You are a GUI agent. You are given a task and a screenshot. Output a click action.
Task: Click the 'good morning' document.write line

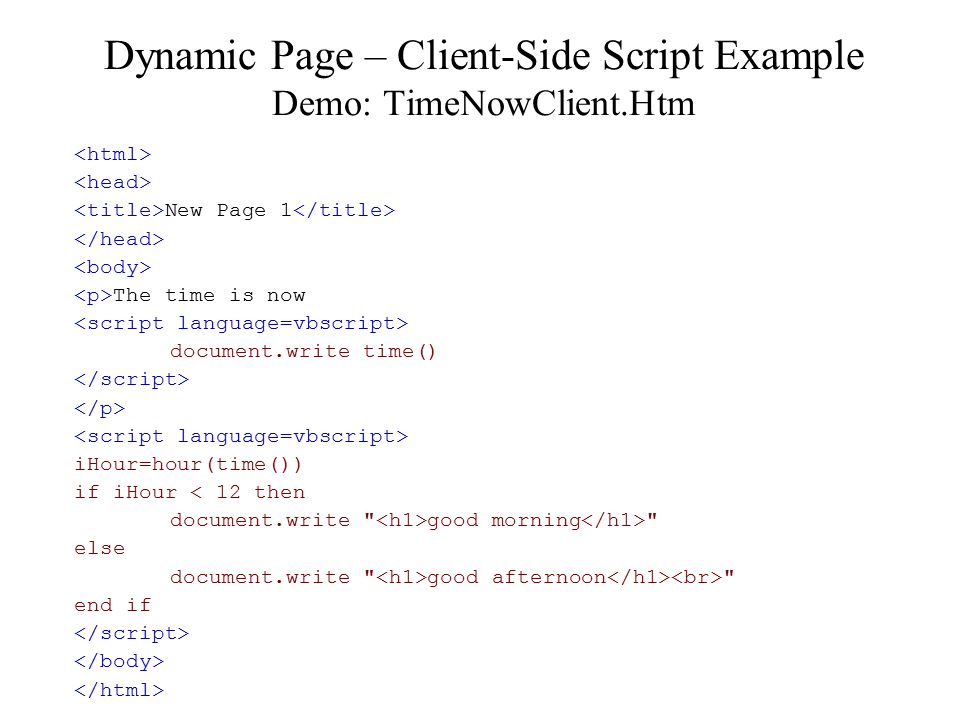click(x=414, y=521)
